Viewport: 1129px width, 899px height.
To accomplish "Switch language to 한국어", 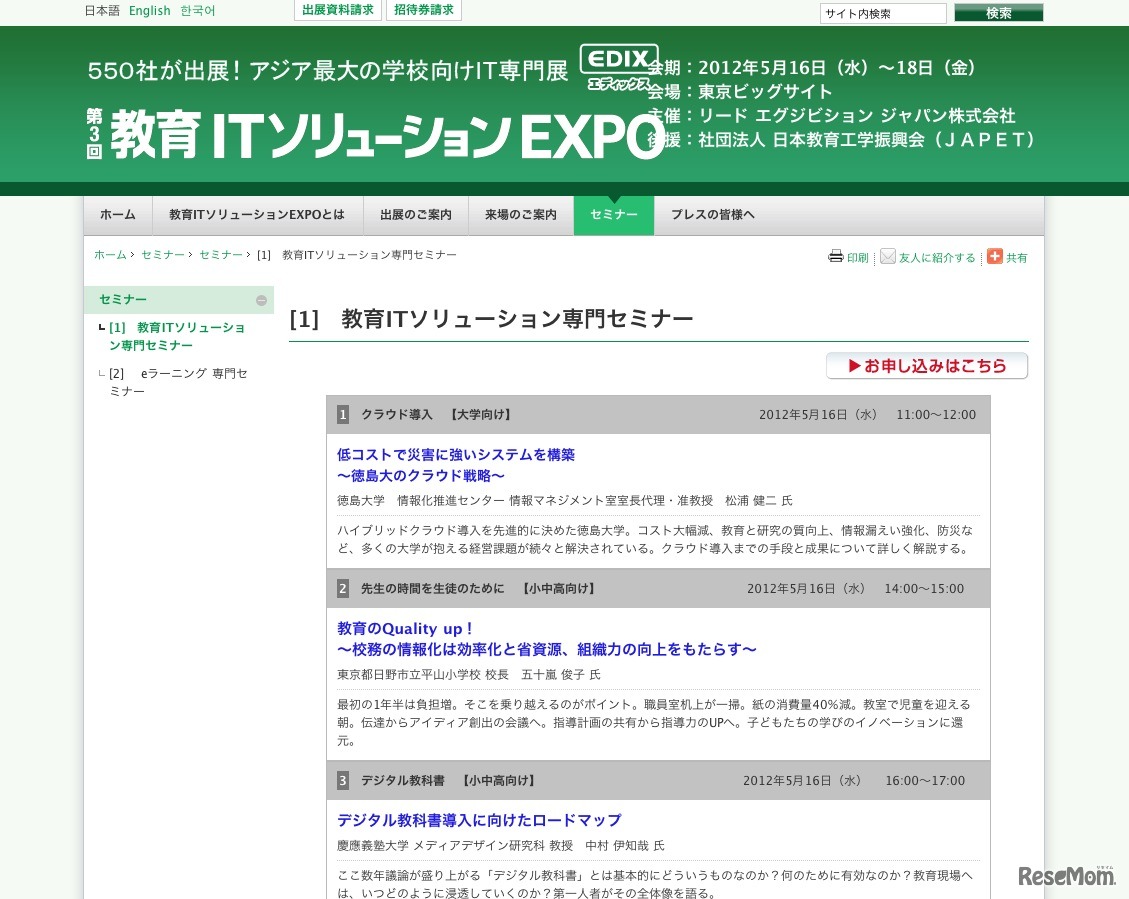I will coord(198,11).
